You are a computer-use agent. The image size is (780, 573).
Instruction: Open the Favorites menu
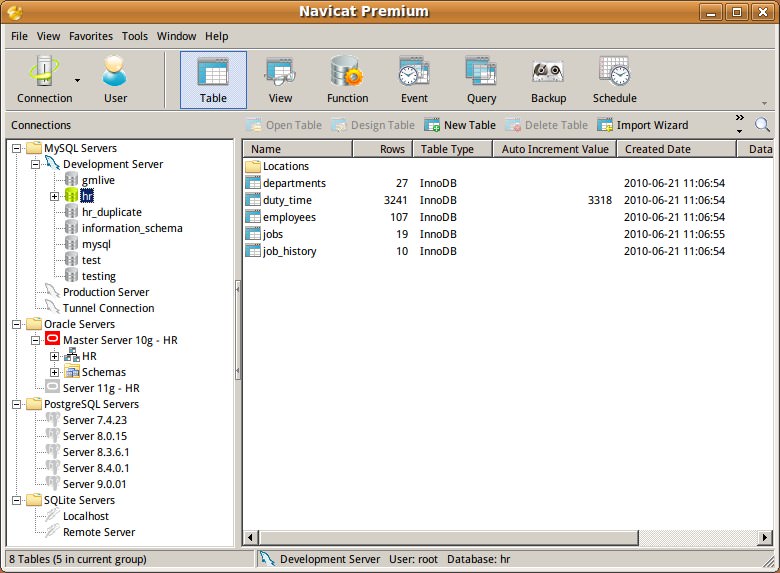91,36
